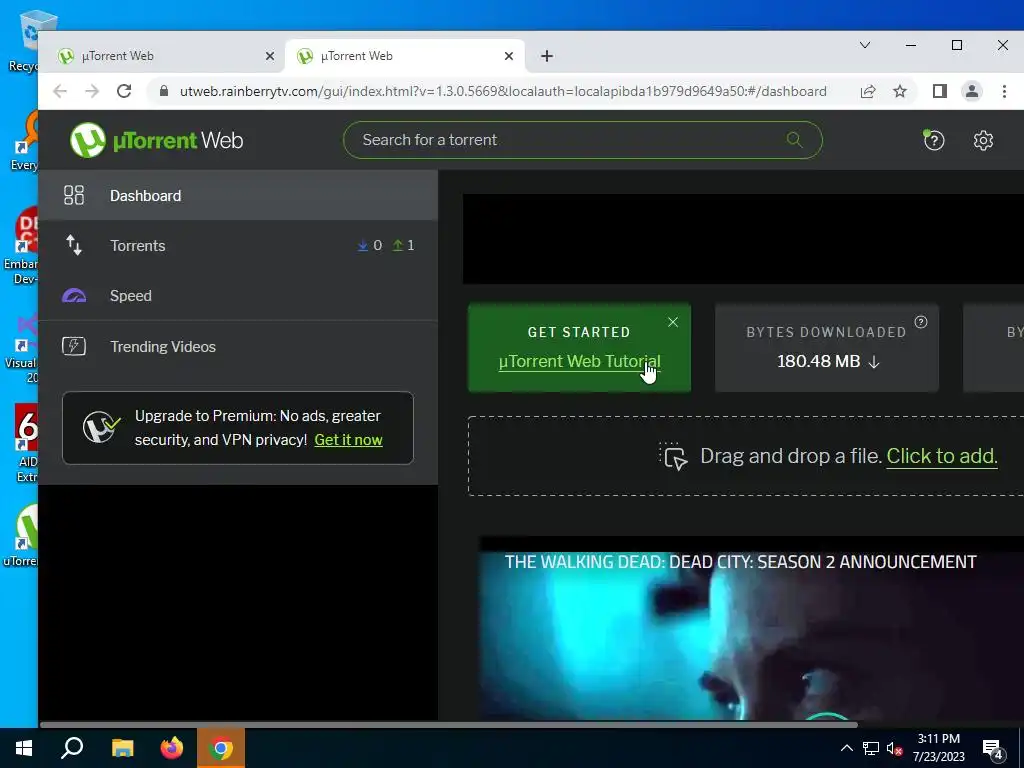This screenshot has height=768, width=1024.
Task: Open Windows Start menu
Action: [24, 748]
